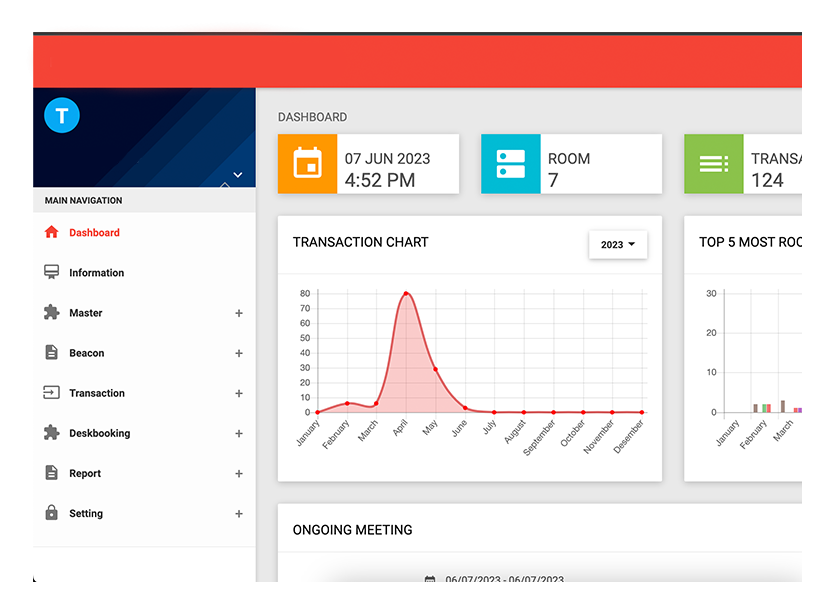Click the blue T user avatar

coord(62,116)
